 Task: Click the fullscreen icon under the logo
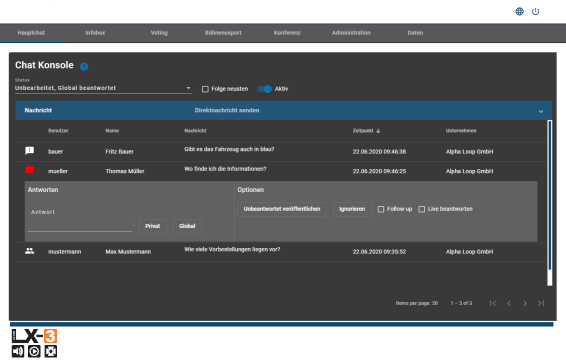click(x=51, y=351)
